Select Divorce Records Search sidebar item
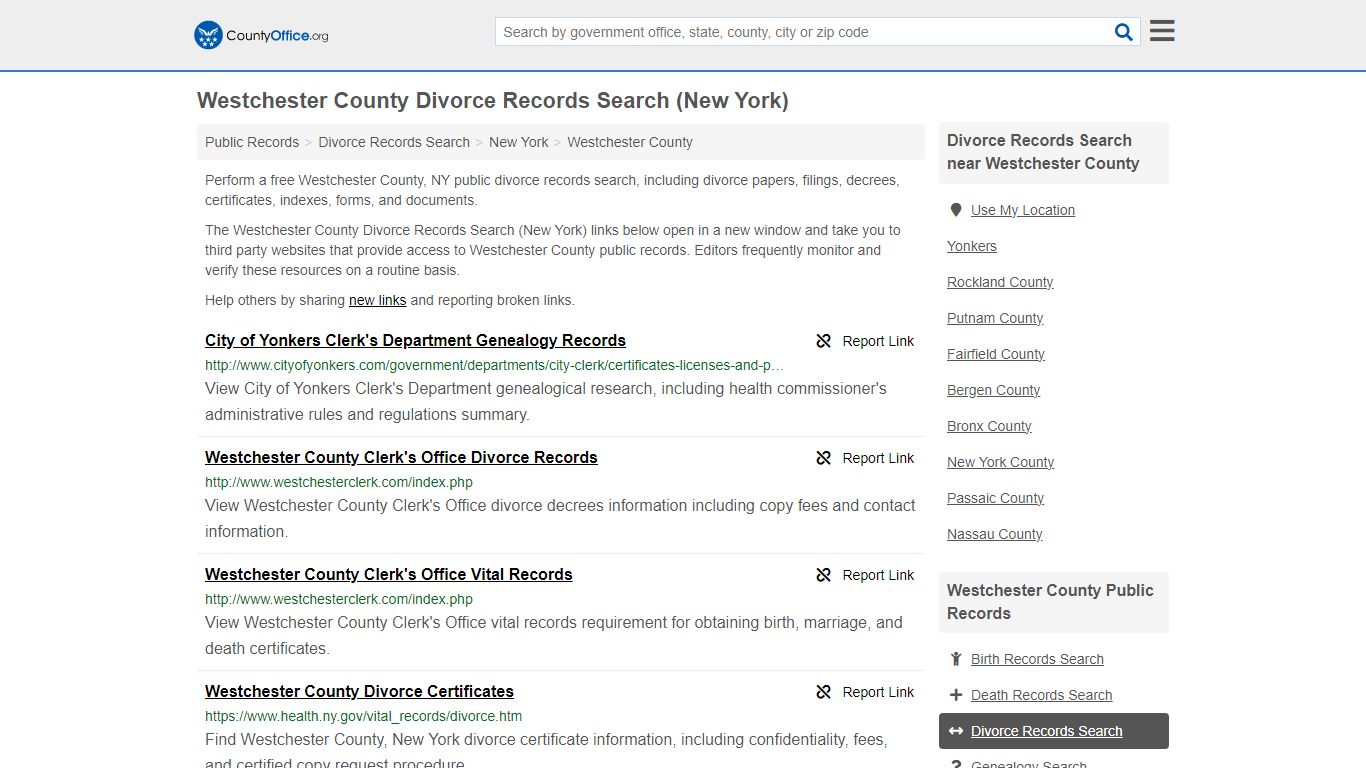Image resolution: width=1366 pixels, height=768 pixels. tap(1054, 731)
